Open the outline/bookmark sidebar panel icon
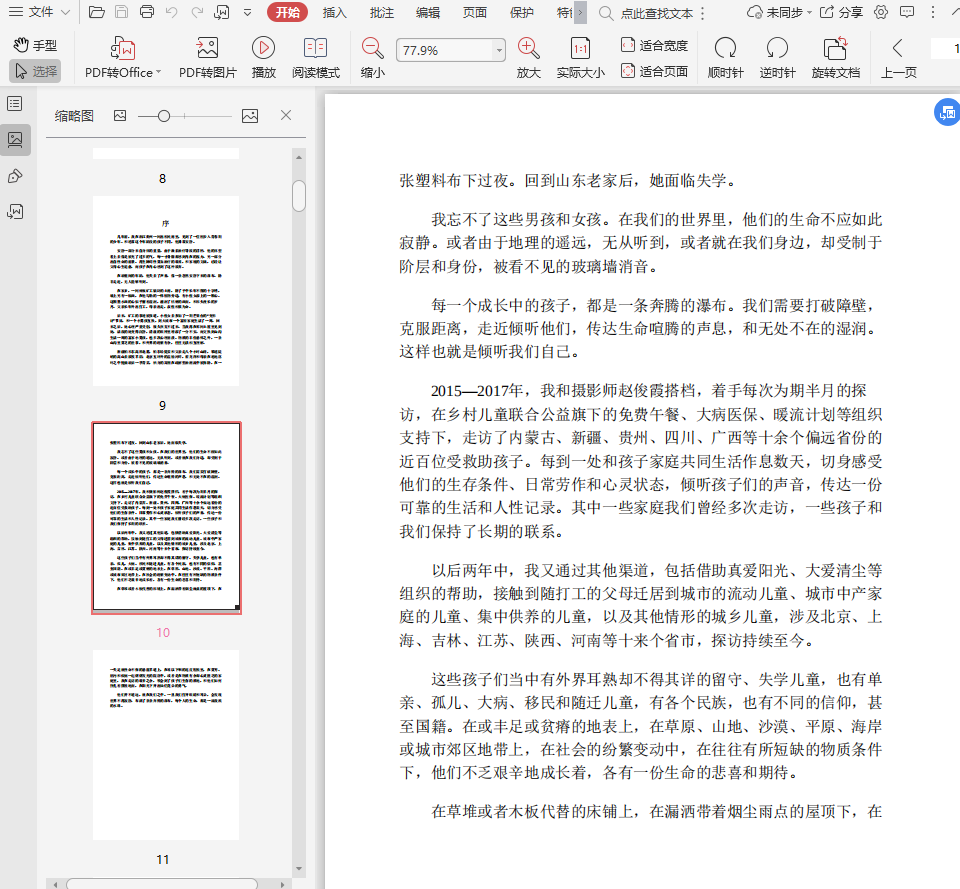 point(15,103)
